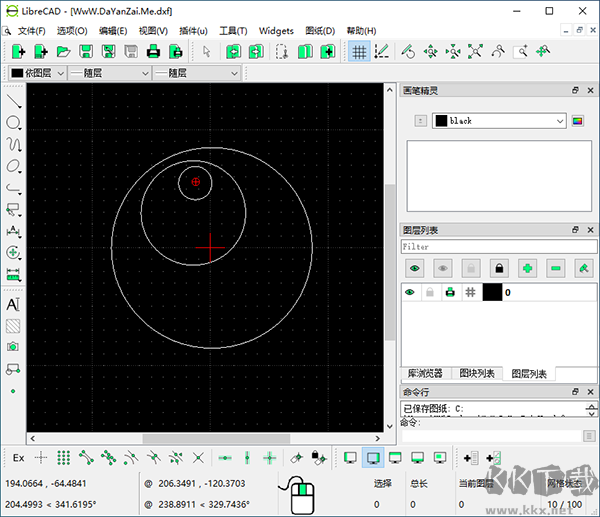This screenshot has height=517, width=600.
Task: Add a new layer with plus button
Action: tap(527, 268)
